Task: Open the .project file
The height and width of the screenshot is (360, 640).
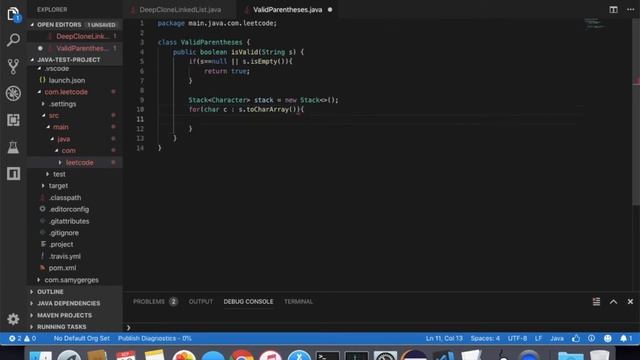Action: point(75,244)
